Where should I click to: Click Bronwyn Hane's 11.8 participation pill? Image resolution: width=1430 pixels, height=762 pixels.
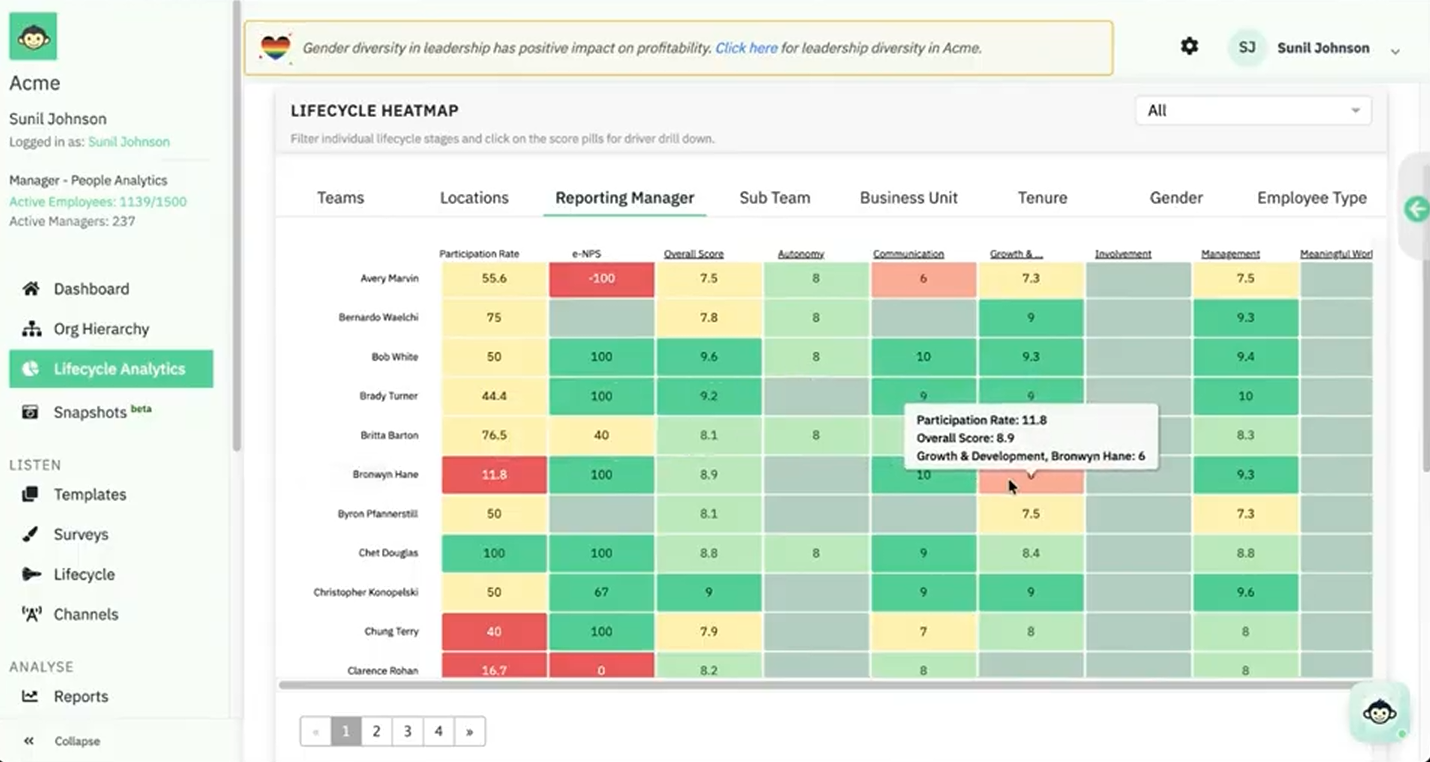[x=494, y=475]
